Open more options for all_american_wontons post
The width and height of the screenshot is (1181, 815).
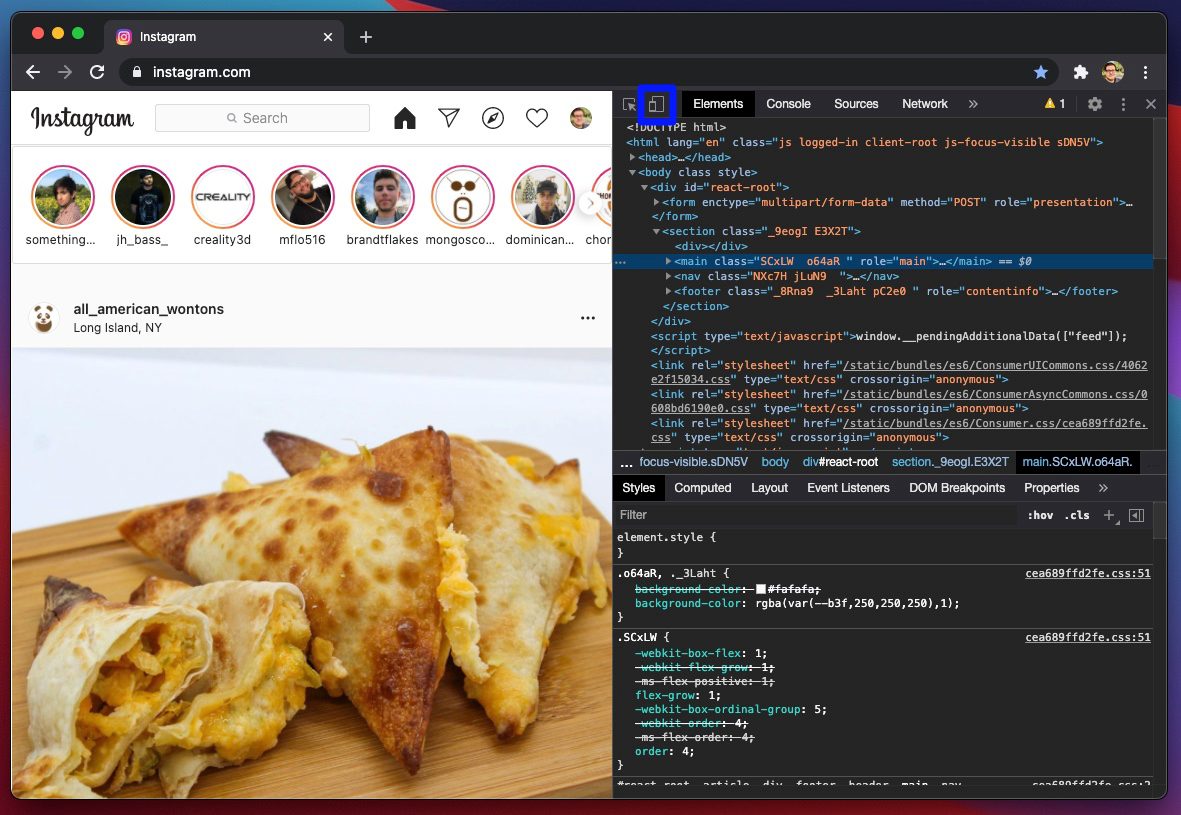click(x=587, y=318)
